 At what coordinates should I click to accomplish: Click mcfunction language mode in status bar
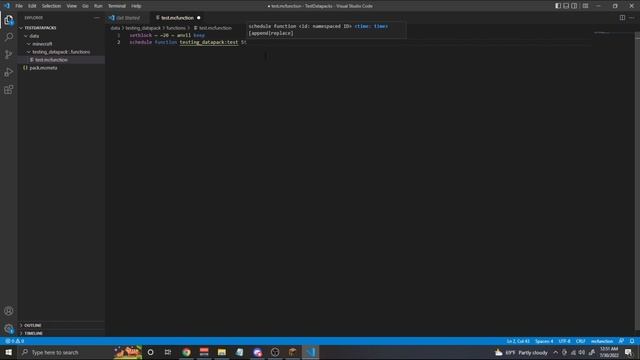click(602, 341)
